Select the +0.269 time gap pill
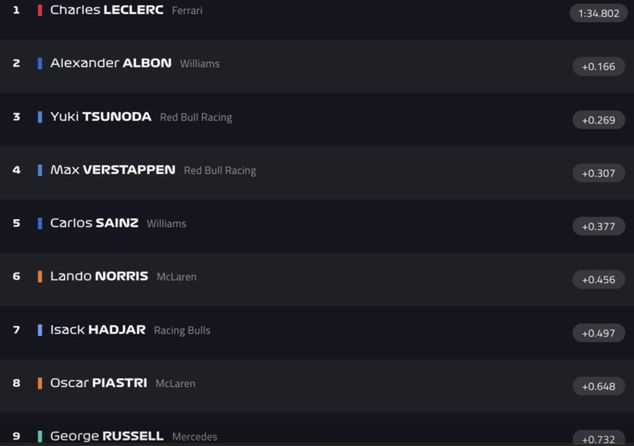 (x=598, y=120)
